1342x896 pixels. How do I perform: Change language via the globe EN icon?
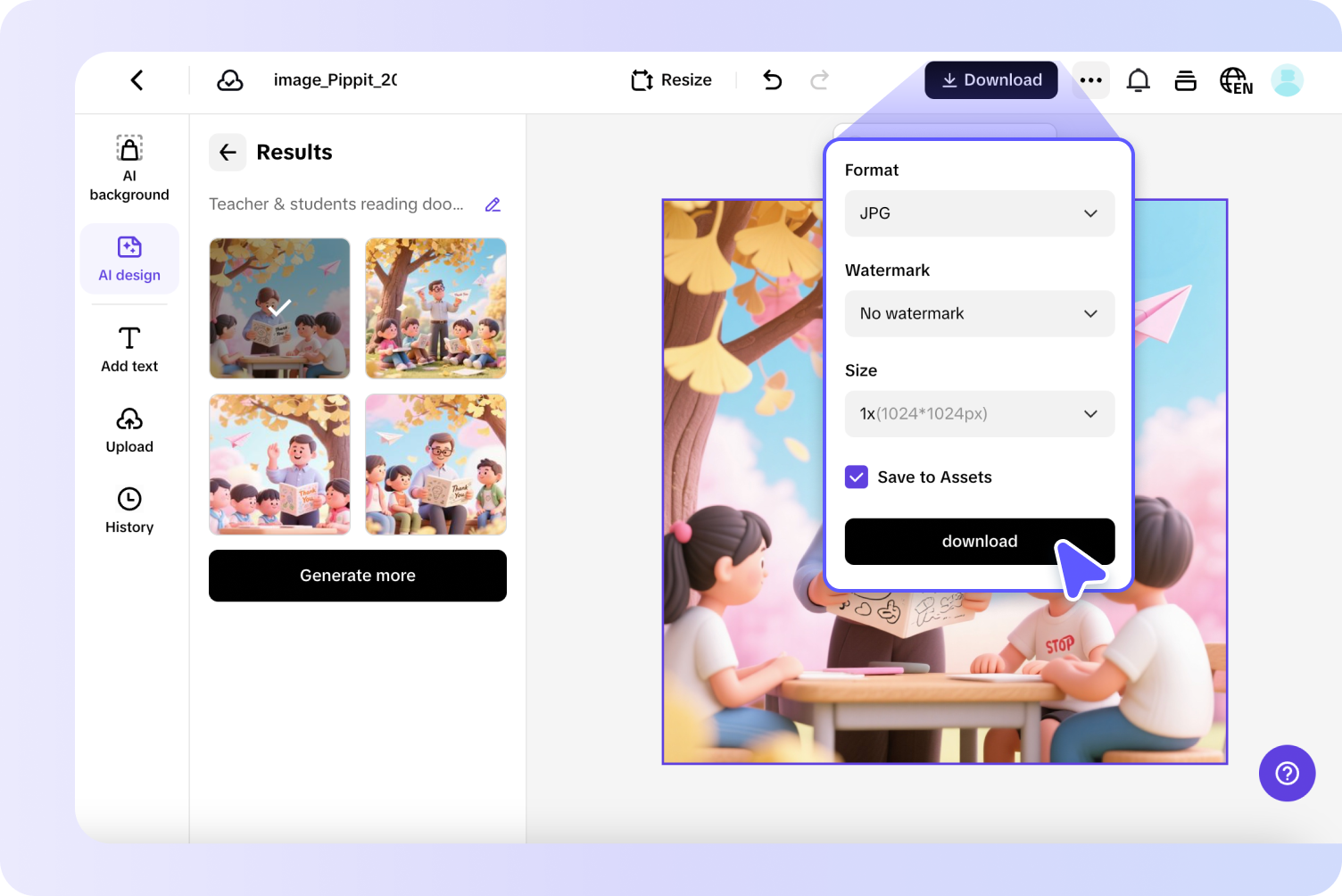(x=1236, y=81)
